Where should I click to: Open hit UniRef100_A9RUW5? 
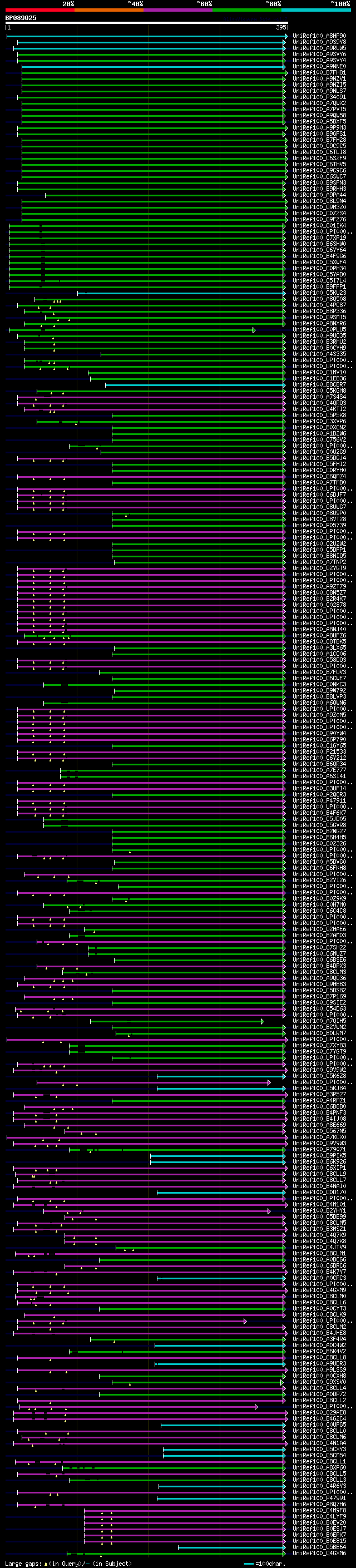pos(319,48)
